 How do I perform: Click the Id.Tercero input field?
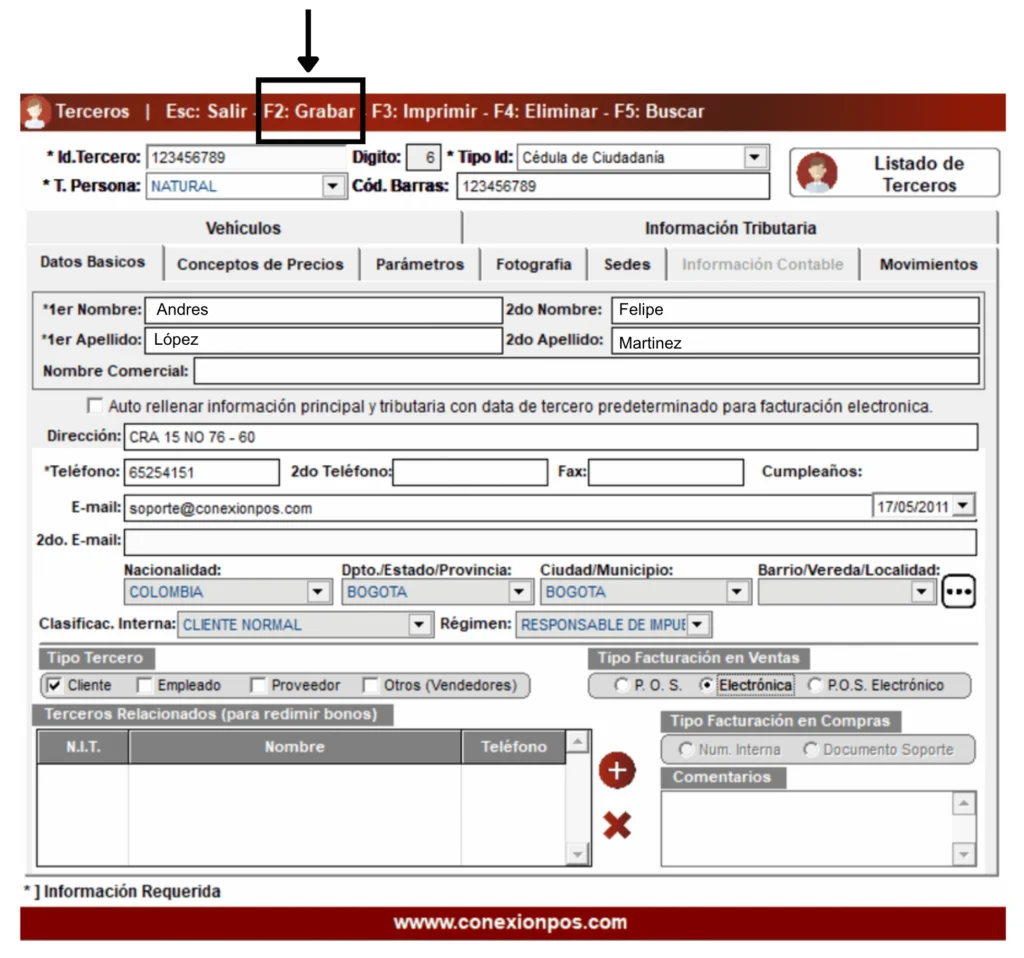[247, 157]
